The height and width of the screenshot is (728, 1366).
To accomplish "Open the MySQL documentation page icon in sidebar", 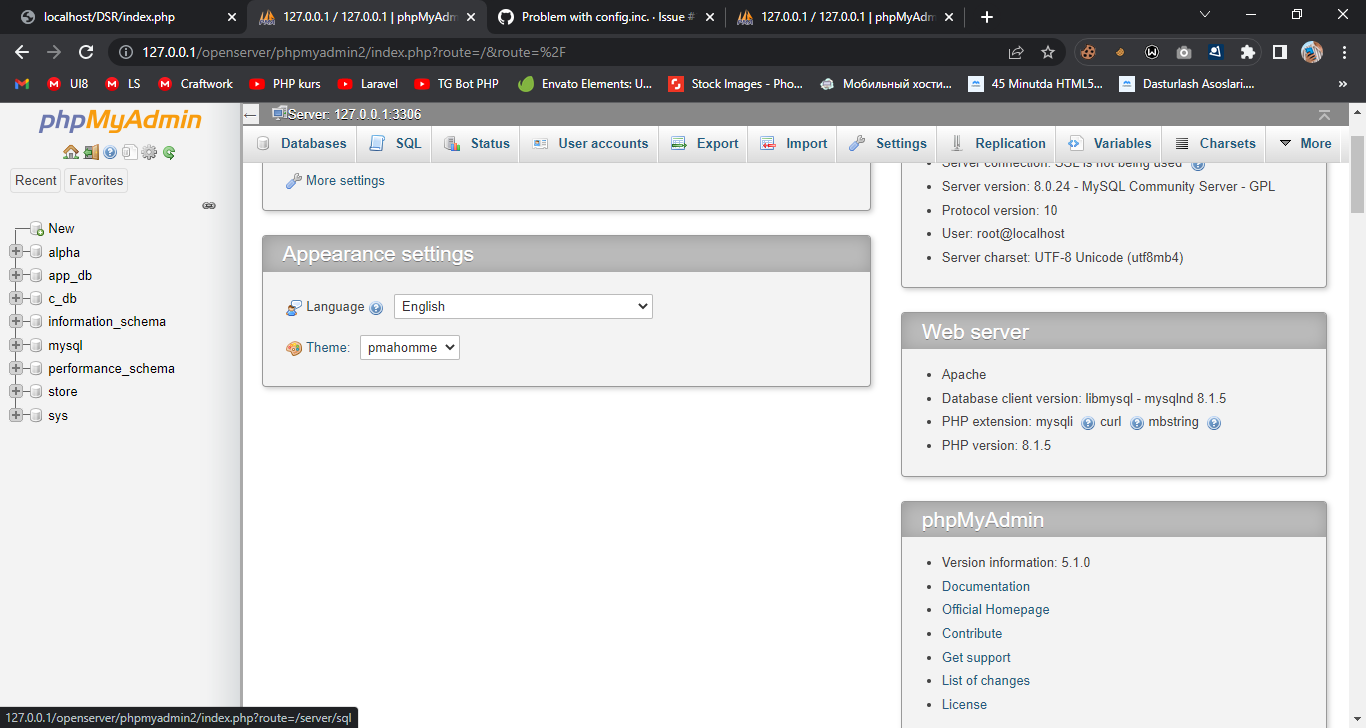I will pyautogui.click(x=129, y=152).
